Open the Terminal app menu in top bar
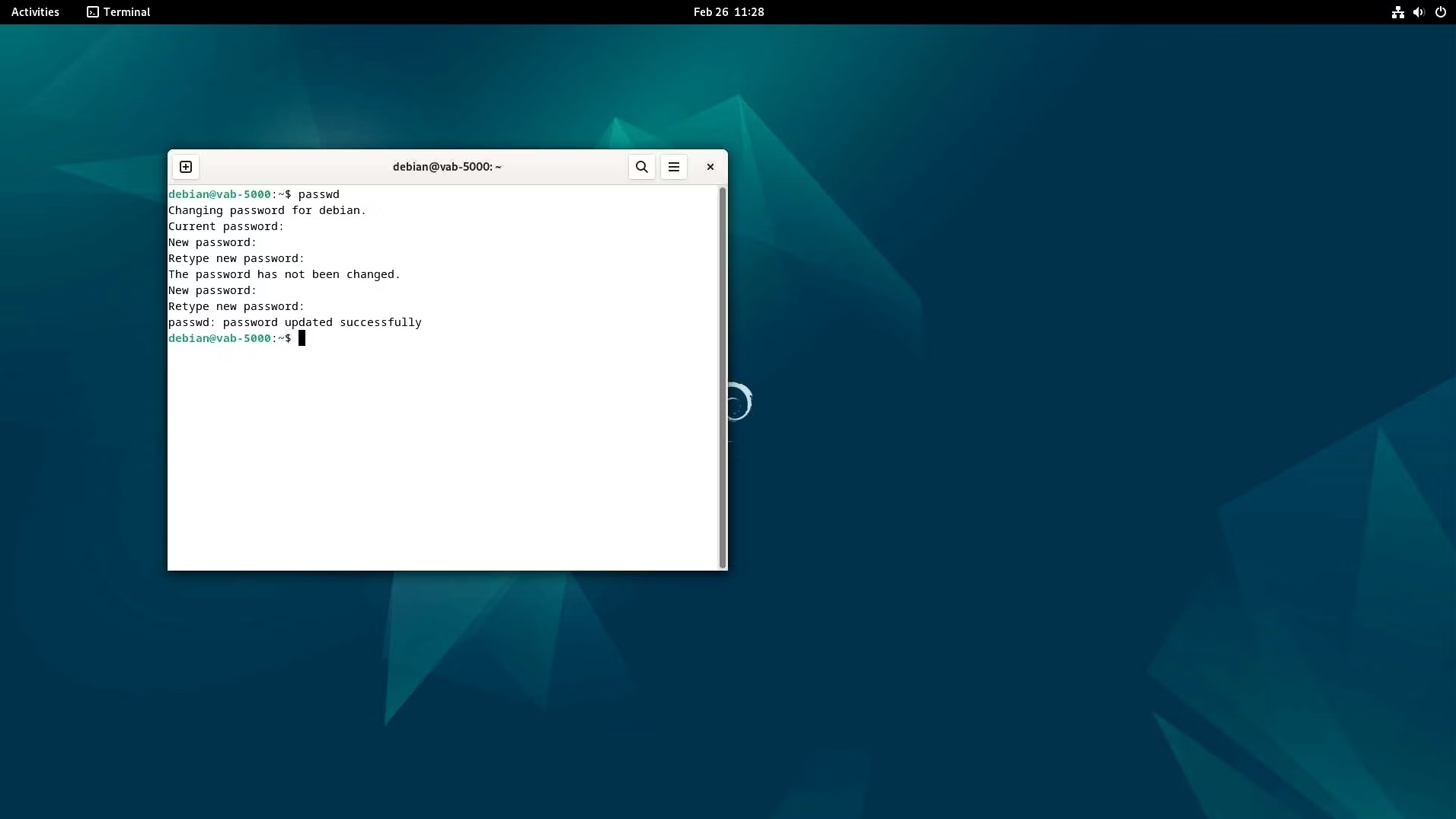 [x=118, y=12]
